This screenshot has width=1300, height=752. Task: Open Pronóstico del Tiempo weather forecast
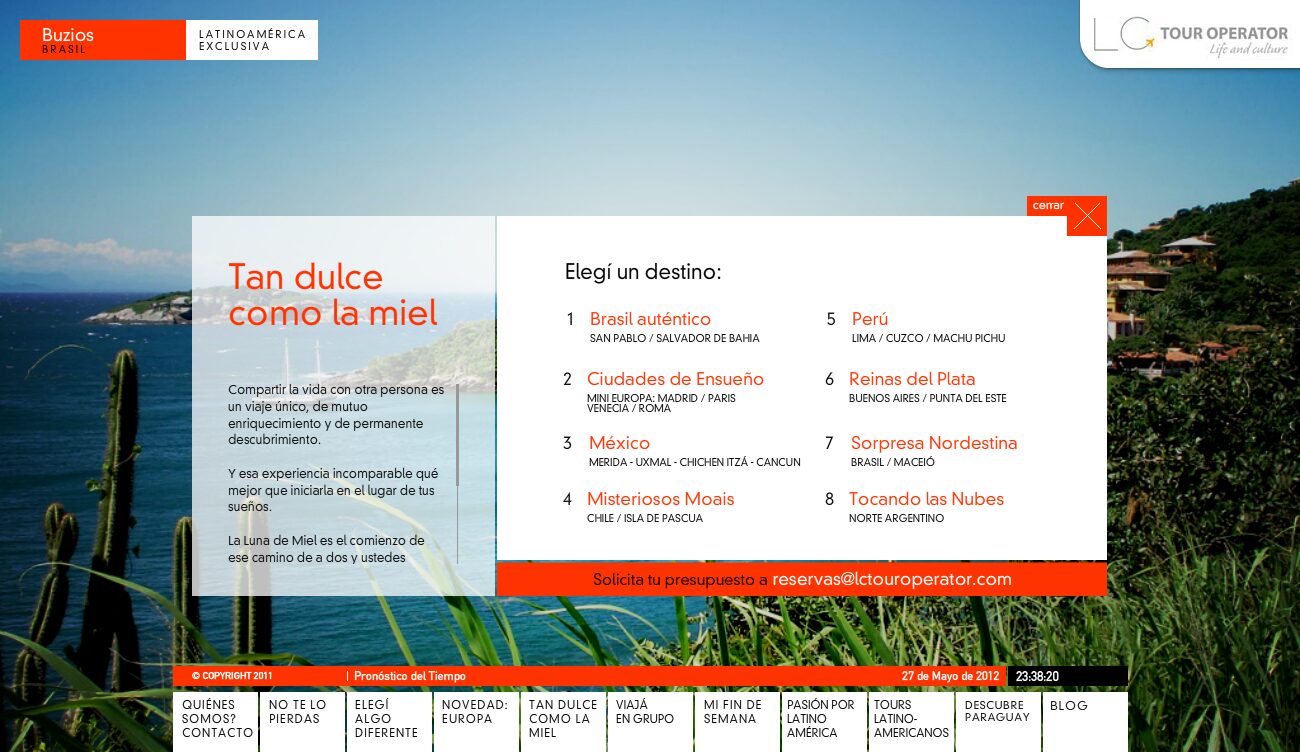pyautogui.click(x=410, y=676)
